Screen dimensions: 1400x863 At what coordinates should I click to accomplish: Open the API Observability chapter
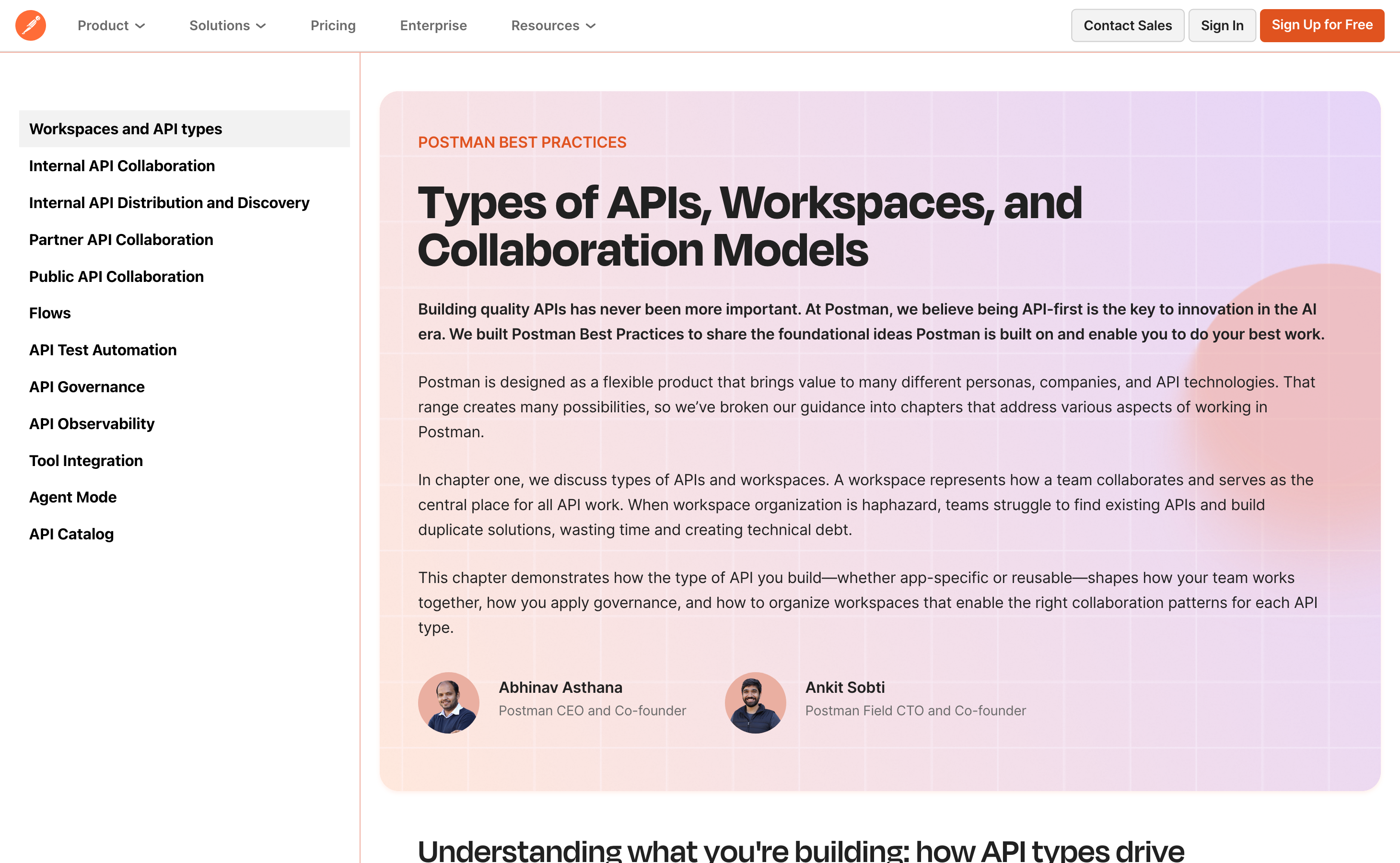click(x=92, y=423)
